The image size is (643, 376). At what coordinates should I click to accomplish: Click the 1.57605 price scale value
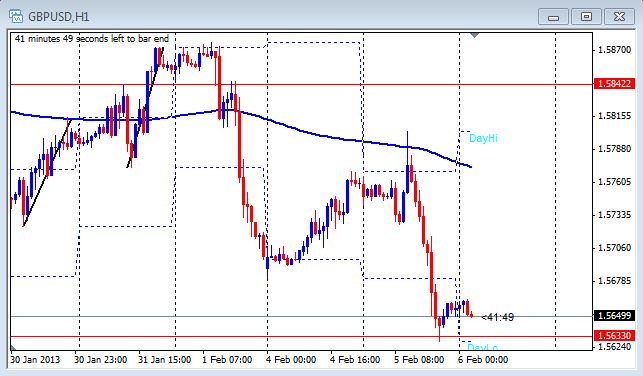coord(615,182)
